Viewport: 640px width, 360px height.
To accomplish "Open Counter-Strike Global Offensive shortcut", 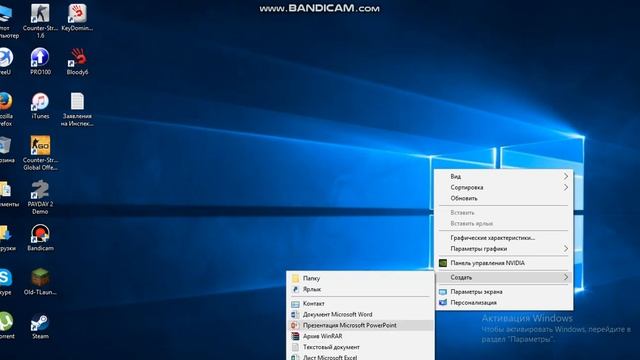I will pos(40,153).
